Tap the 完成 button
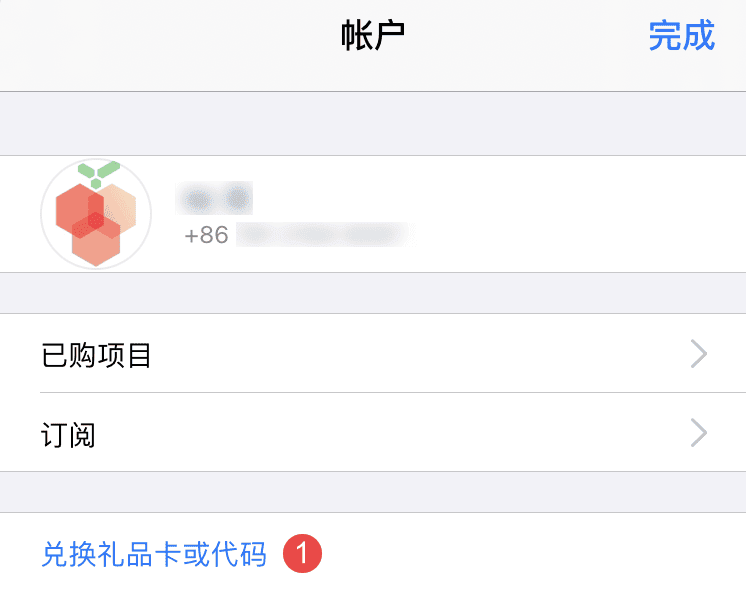Image resolution: width=746 pixels, height=589 pixels. [681, 36]
